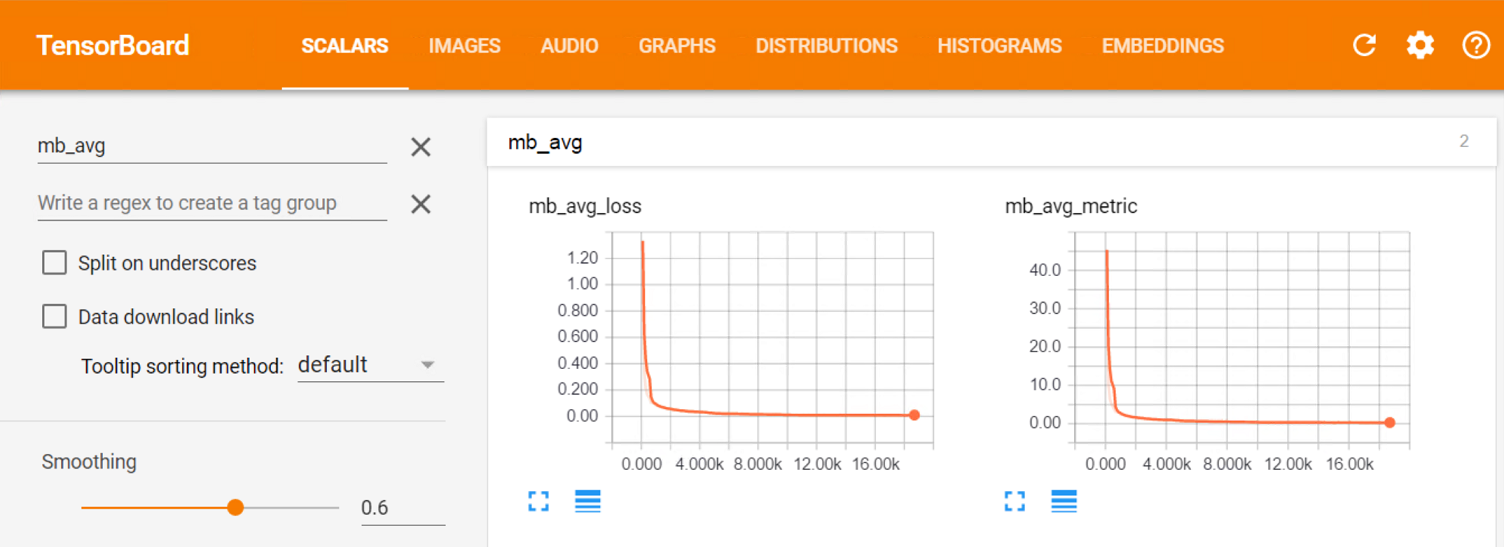Click the chart count 2 in header
Screen dimensions: 1504x547
(x=1464, y=141)
